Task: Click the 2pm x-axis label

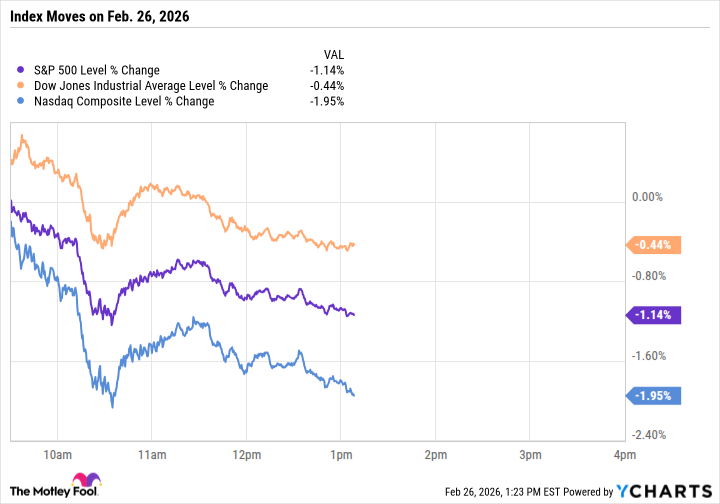Action: [435, 455]
